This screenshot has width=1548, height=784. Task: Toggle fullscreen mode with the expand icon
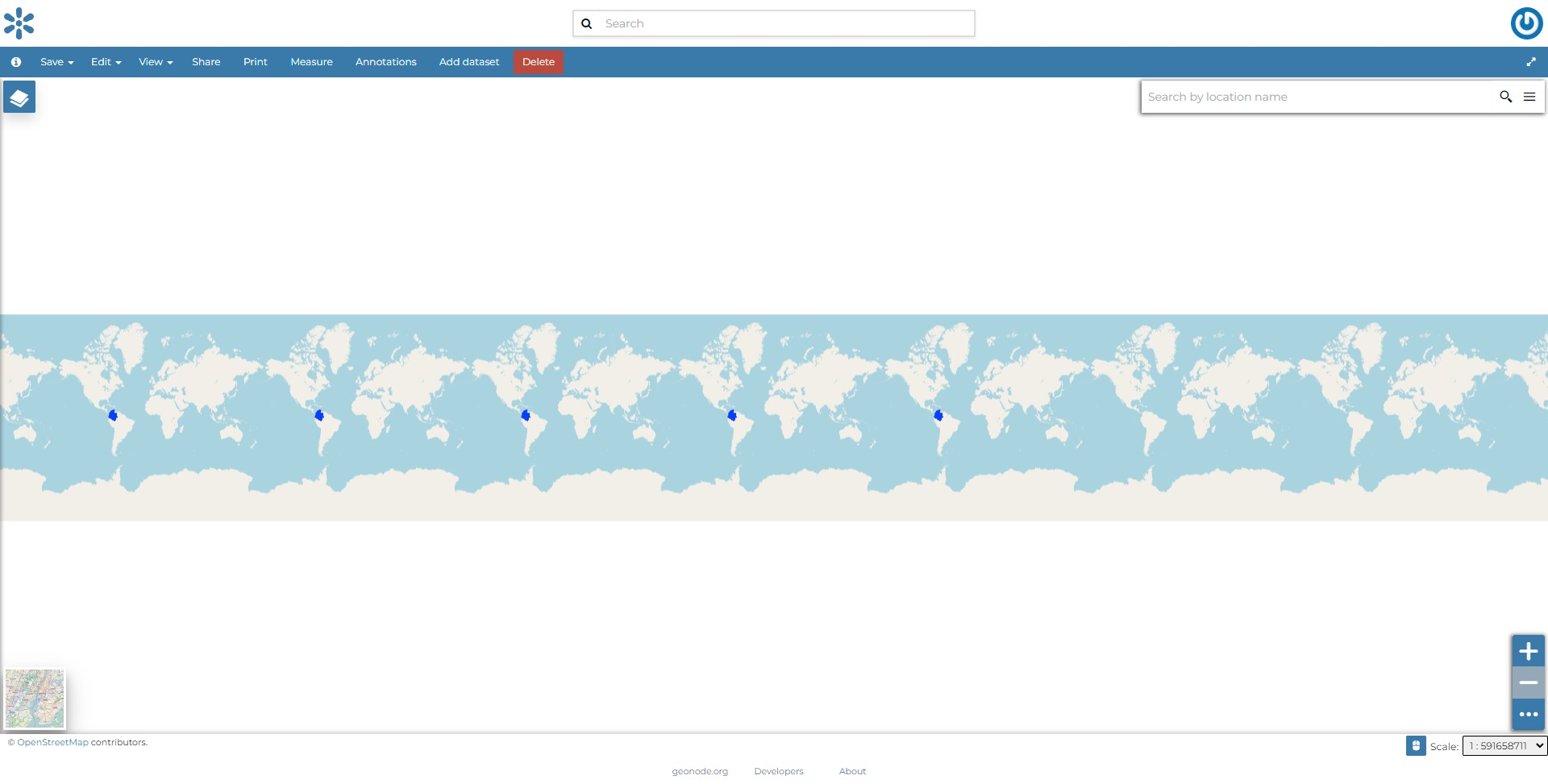point(1531,61)
